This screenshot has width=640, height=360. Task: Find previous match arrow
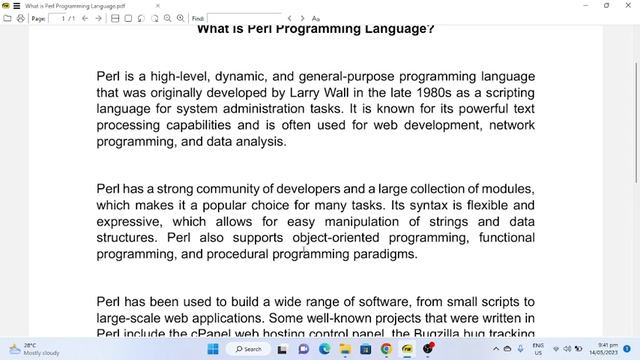pyautogui.click(x=289, y=18)
